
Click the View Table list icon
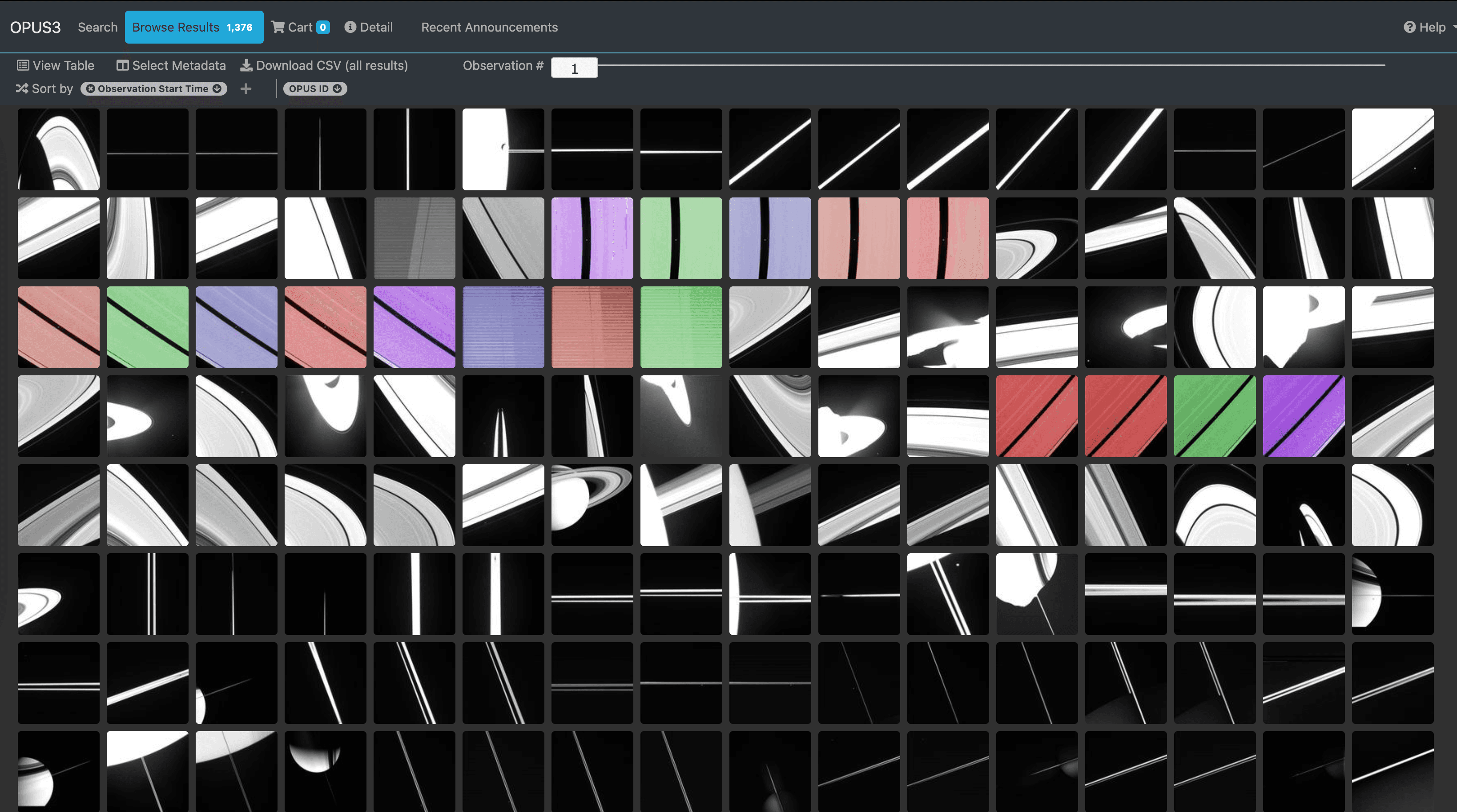(23, 66)
